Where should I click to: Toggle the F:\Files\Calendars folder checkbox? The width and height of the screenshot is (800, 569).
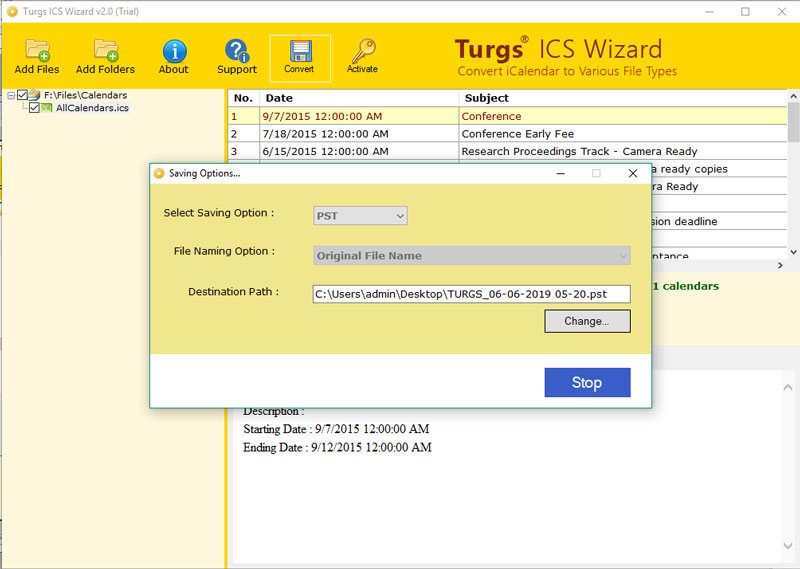coord(23,95)
